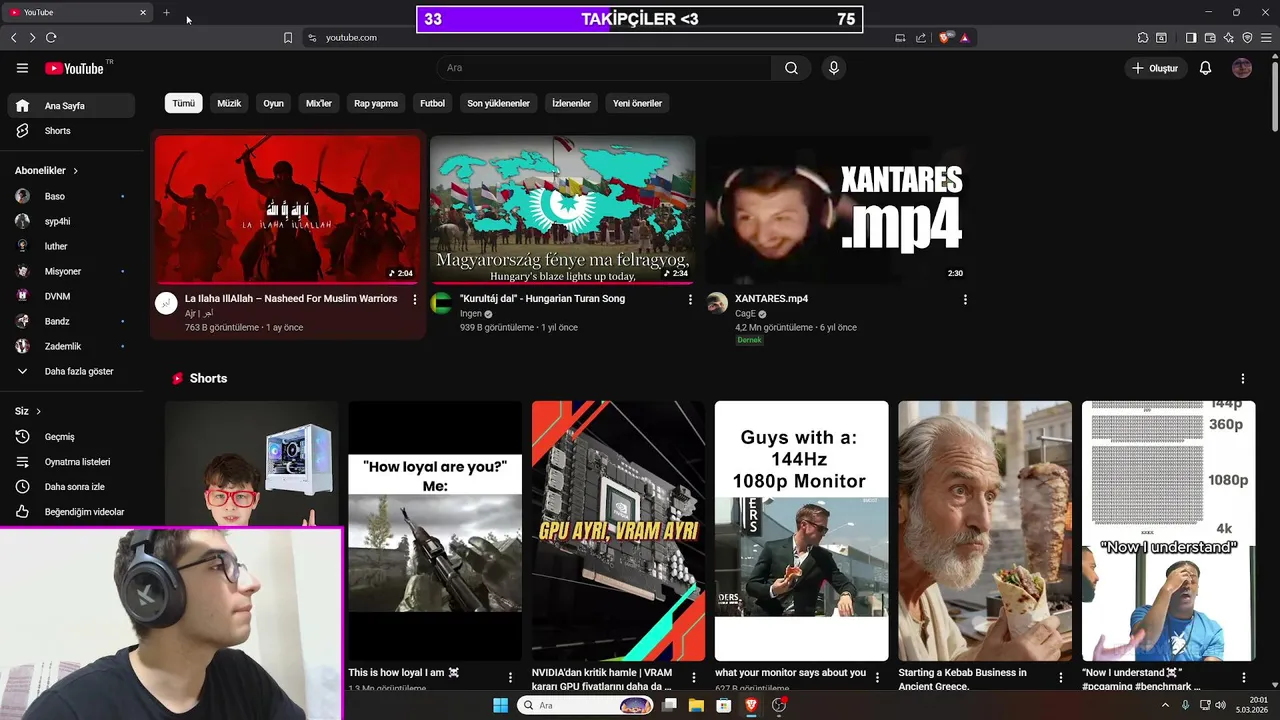Open Geçmiş history in the sidebar
Image resolution: width=1280 pixels, height=720 pixels.
71,437
